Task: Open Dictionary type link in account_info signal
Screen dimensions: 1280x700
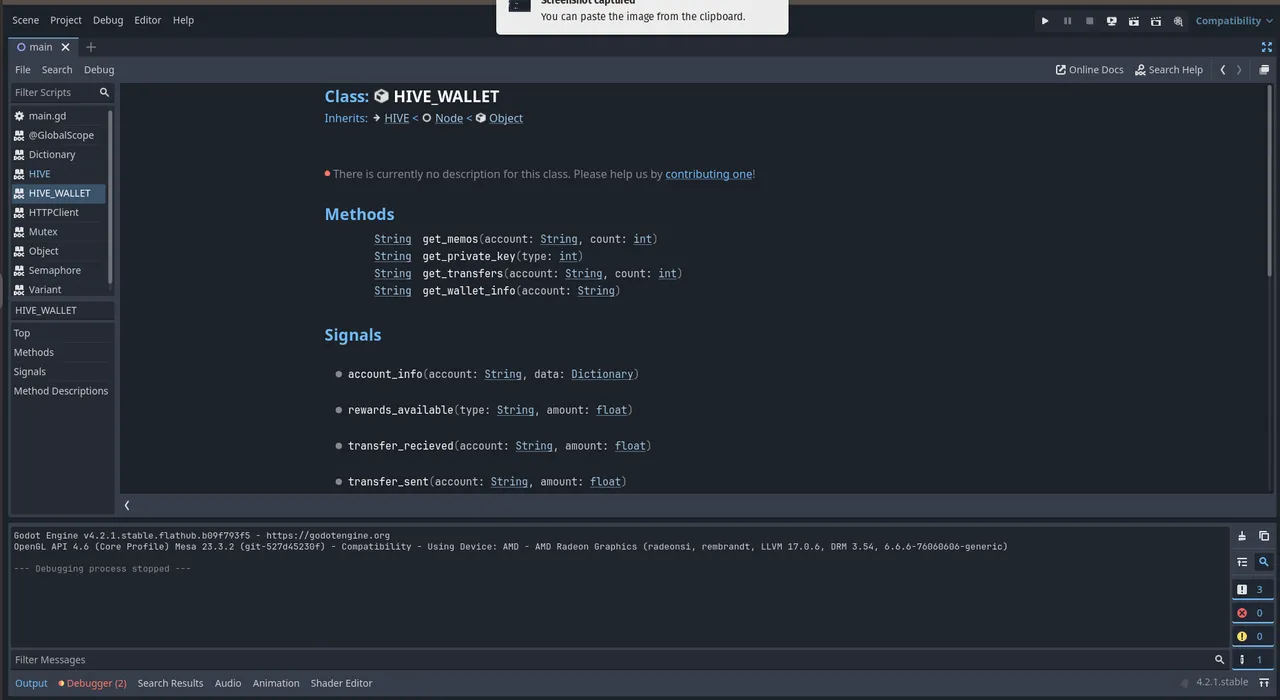Action: click(x=602, y=374)
